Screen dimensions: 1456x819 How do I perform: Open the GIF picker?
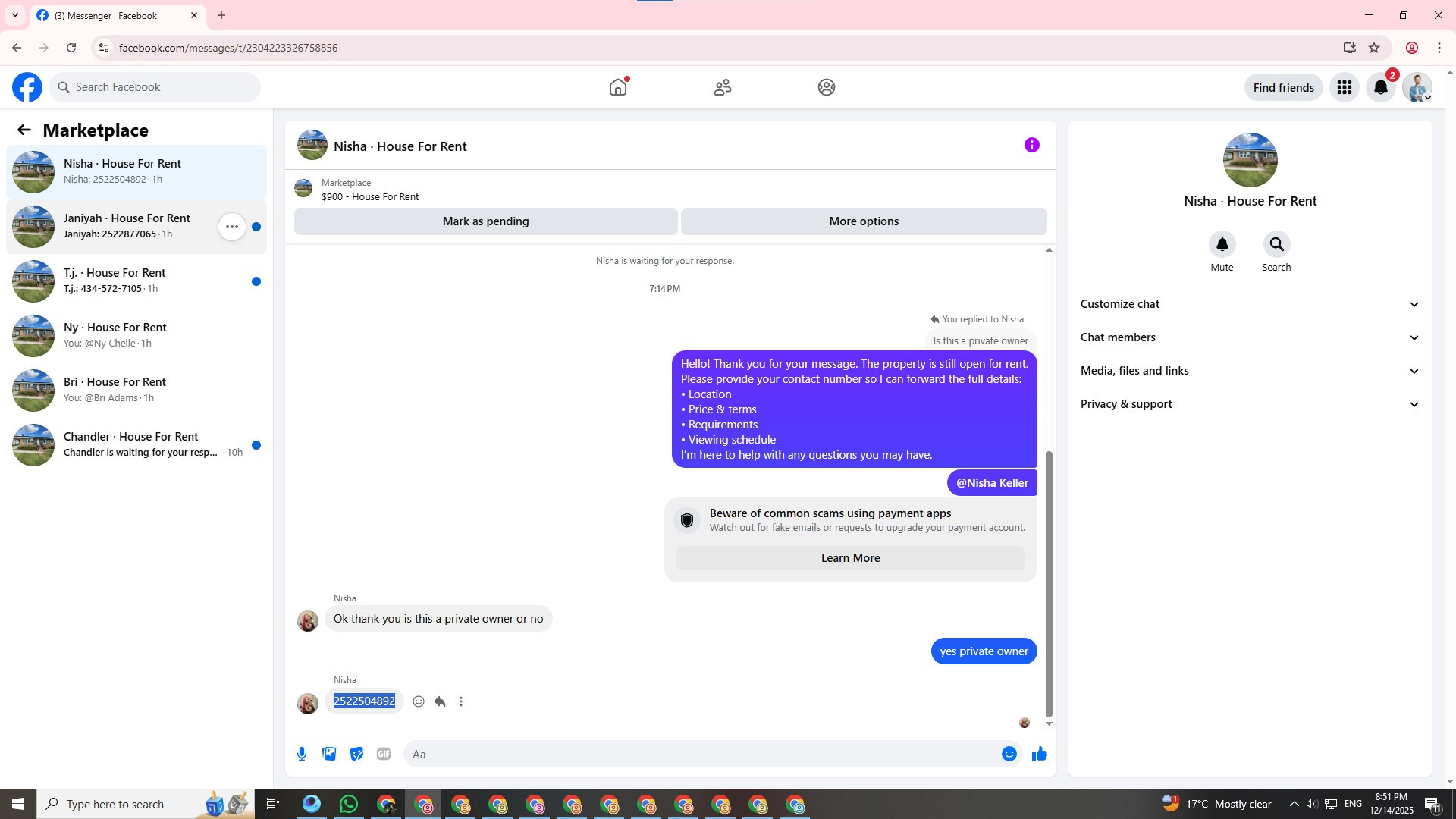point(384,754)
